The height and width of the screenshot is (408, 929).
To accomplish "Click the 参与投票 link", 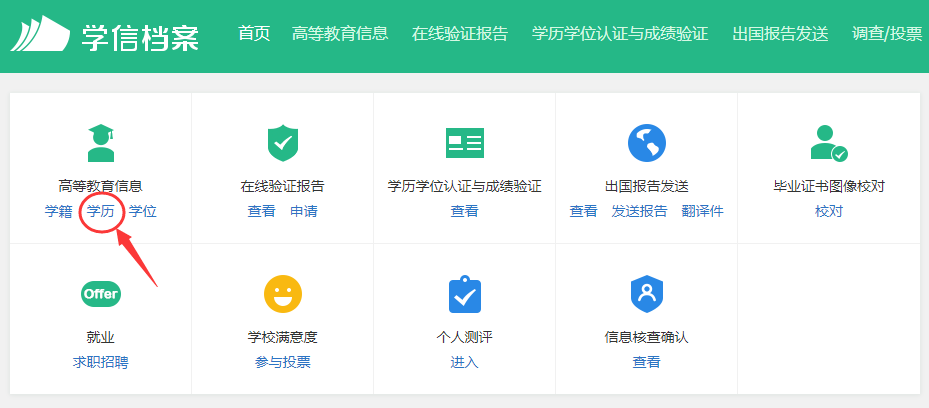I will point(283,362).
